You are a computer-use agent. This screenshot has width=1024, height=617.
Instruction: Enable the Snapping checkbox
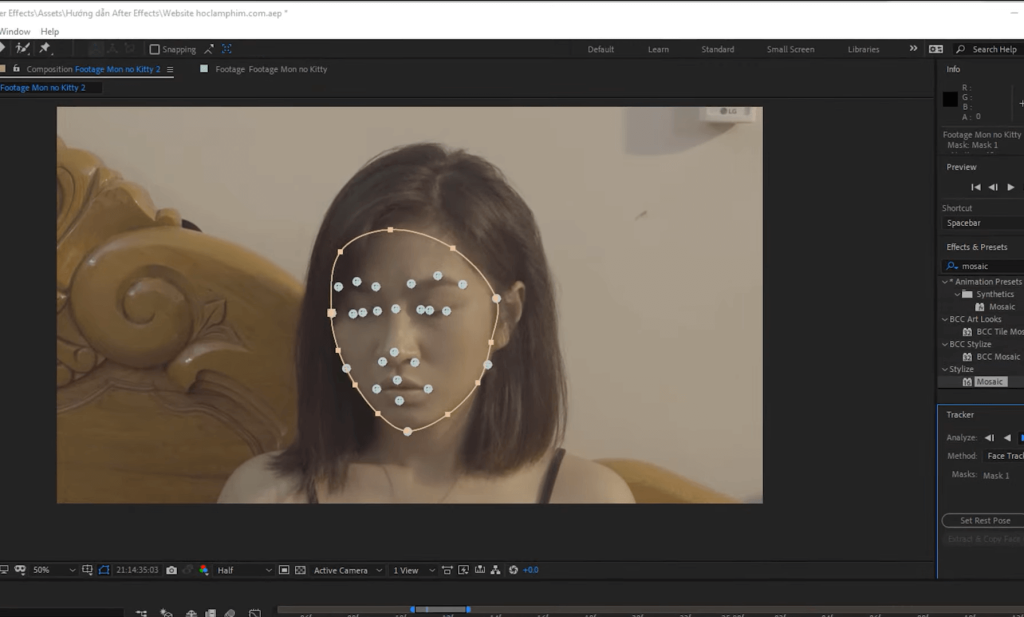pyautogui.click(x=154, y=48)
